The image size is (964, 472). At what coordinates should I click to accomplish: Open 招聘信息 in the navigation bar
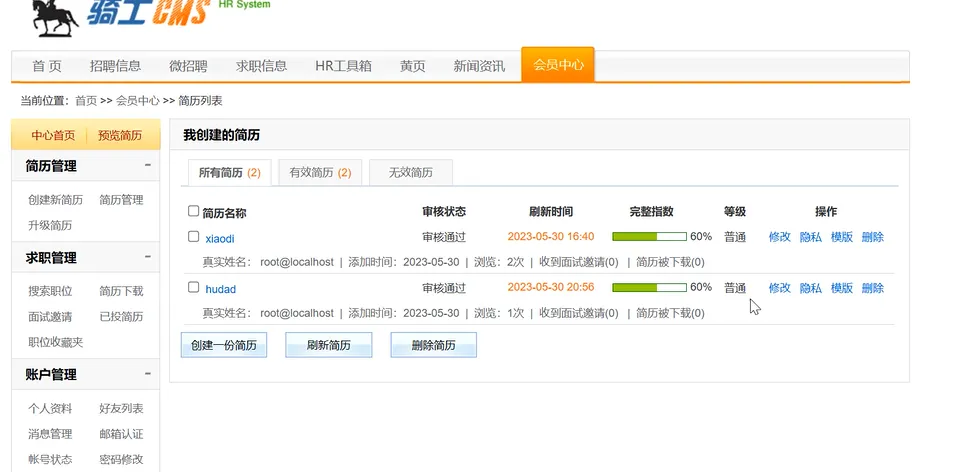click(115, 66)
